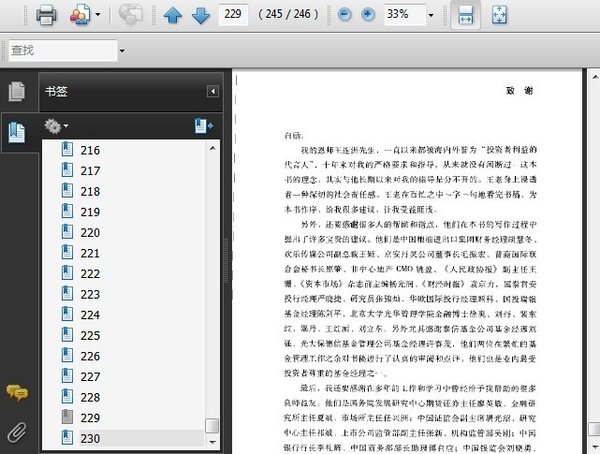This screenshot has width=600, height=454.
Task: Click bookmark list scroll down arrow
Action: click(212, 442)
